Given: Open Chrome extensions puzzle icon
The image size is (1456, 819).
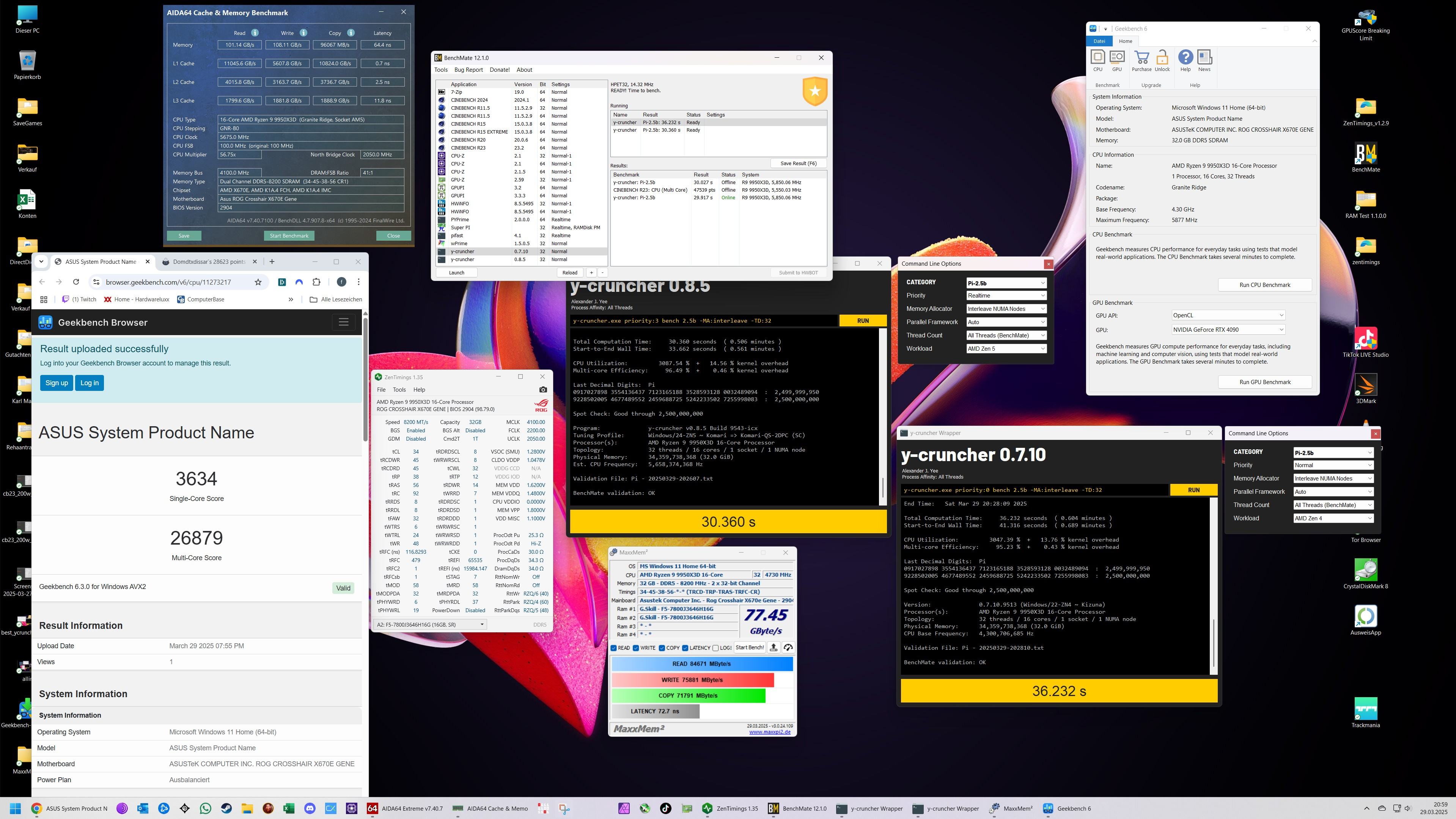Looking at the screenshot, I should point(316,282).
